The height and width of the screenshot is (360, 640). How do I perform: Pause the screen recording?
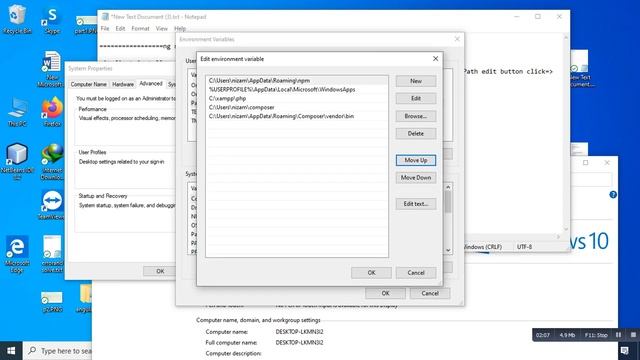tap(618, 335)
